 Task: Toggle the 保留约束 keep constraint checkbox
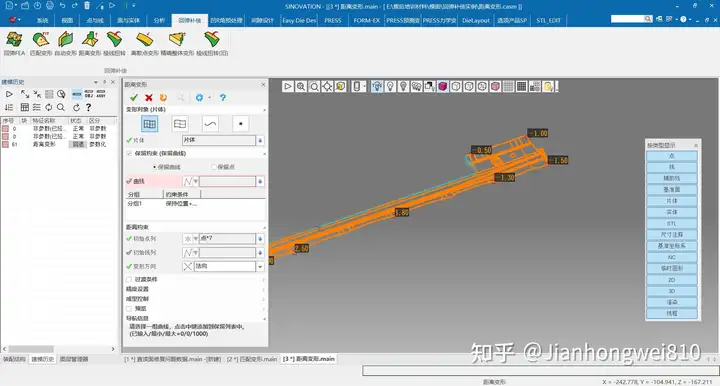[x=129, y=153]
